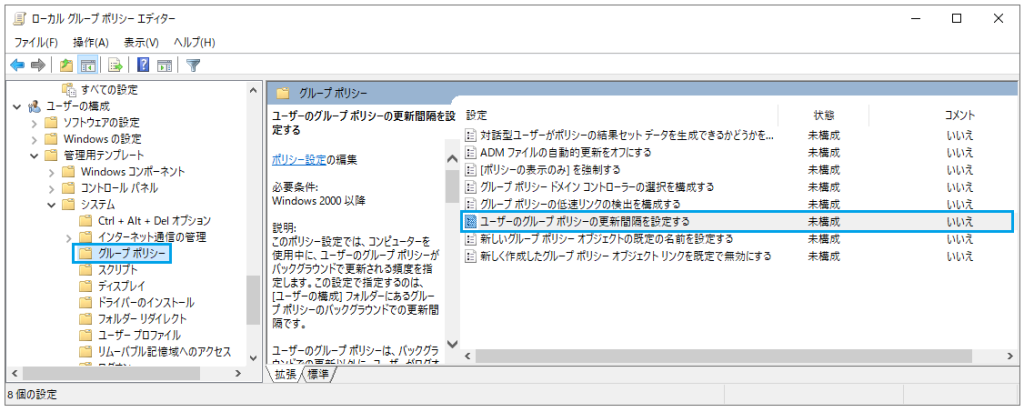Open the 表示(V) menu
Viewport: 1024px width, 412px height.
(142, 42)
